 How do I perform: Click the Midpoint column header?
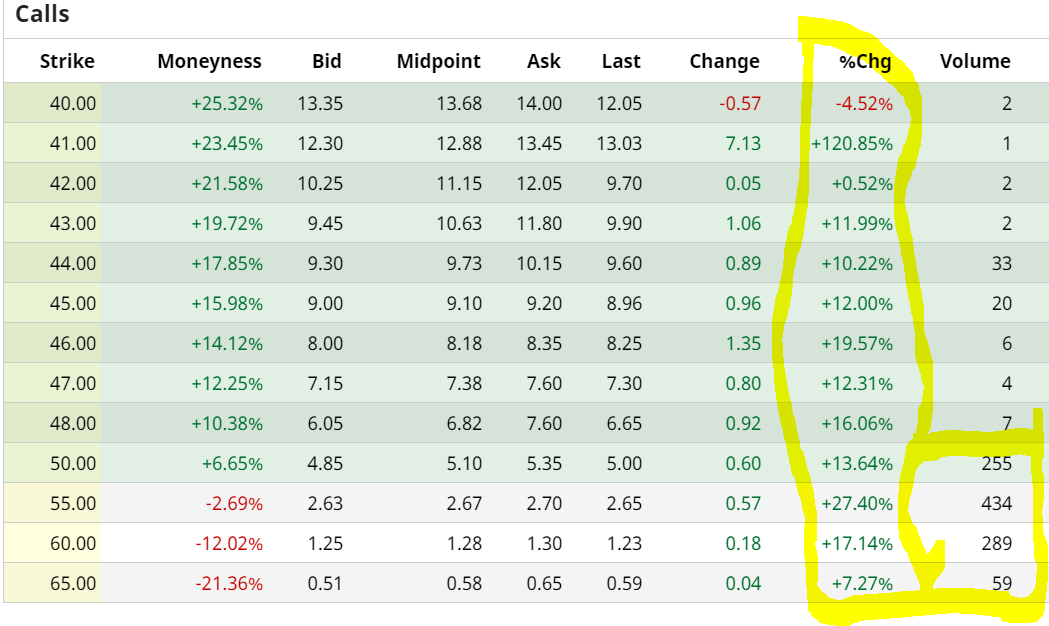click(438, 61)
